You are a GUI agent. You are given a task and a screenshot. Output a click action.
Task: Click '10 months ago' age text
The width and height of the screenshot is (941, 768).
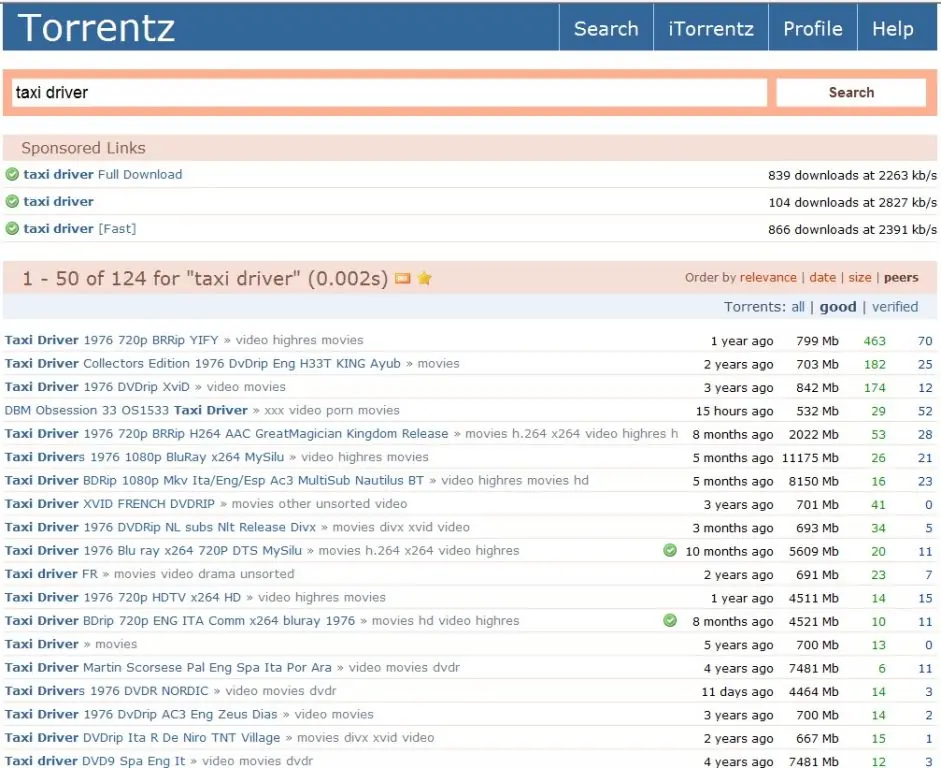click(x=730, y=551)
